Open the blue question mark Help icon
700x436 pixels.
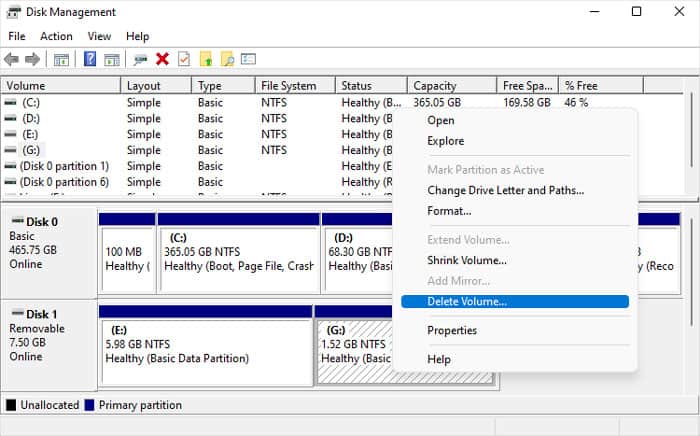pos(90,59)
